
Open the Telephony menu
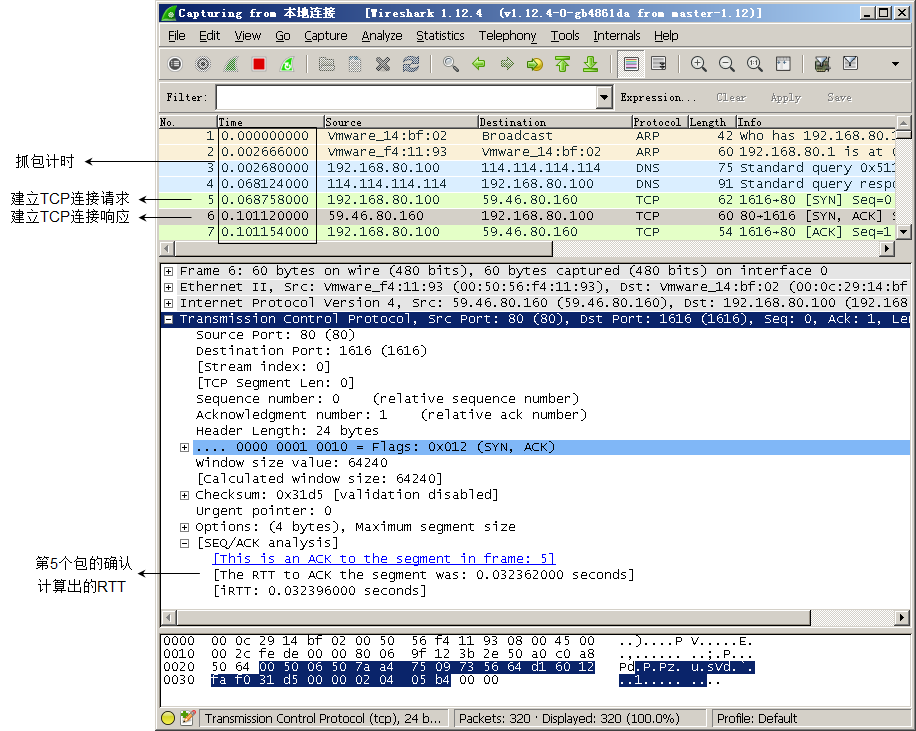[x=507, y=36]
